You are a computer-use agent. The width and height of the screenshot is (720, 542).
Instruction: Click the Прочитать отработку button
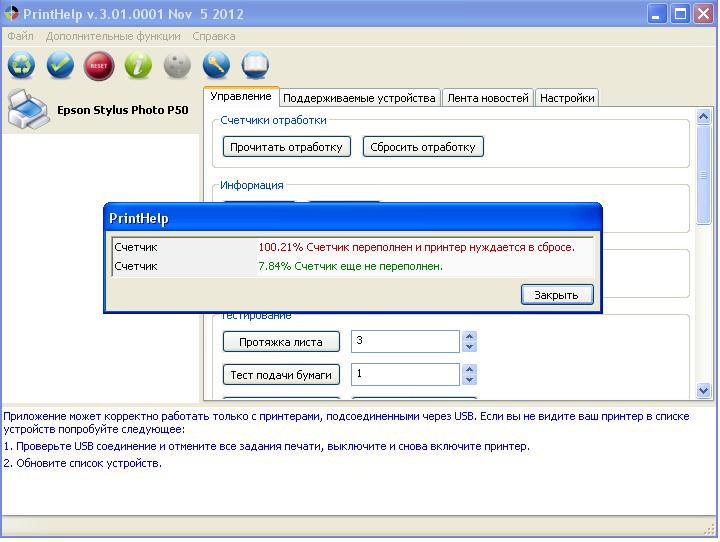(287, 147)
